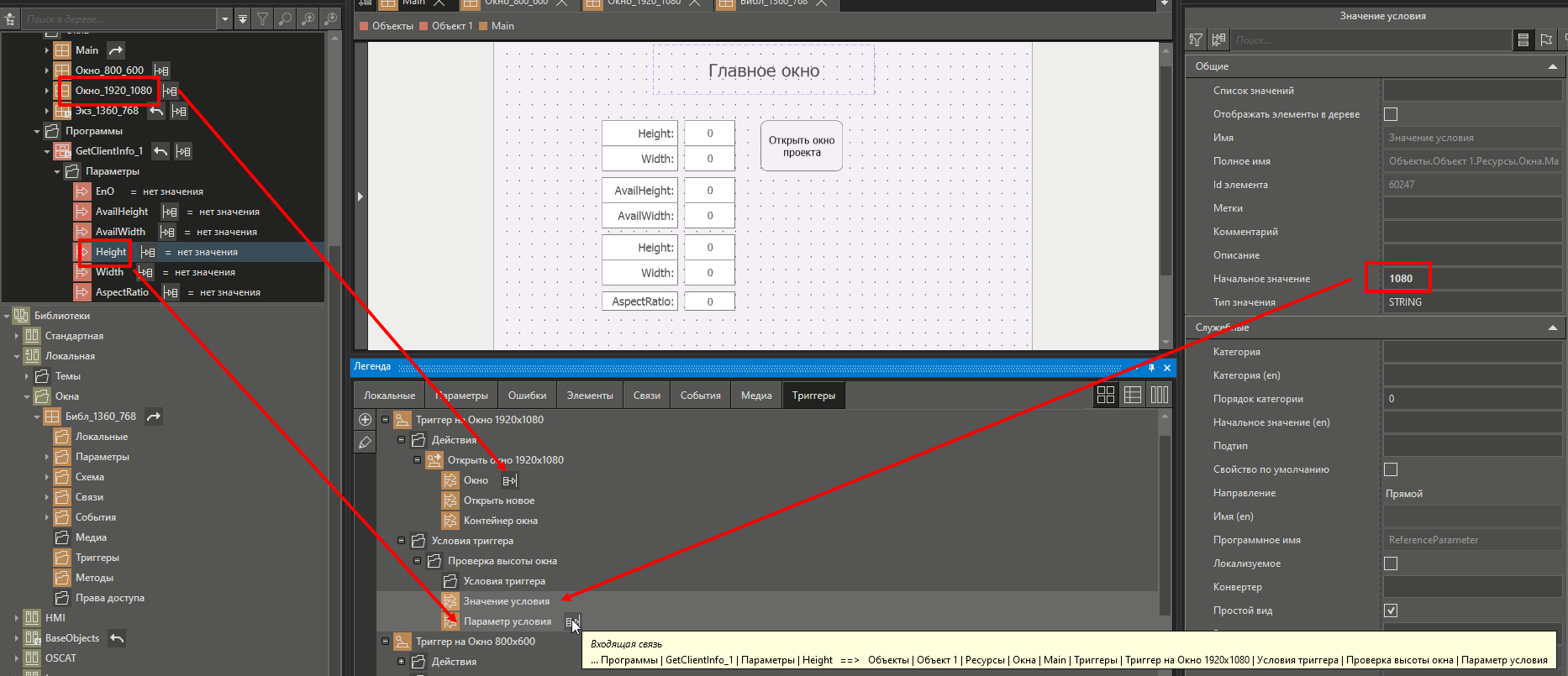Collapse 'Триггер на Окно 1920x1080' tree node
This screenshot has height=676, width=1568.
(x=386, y=420)
